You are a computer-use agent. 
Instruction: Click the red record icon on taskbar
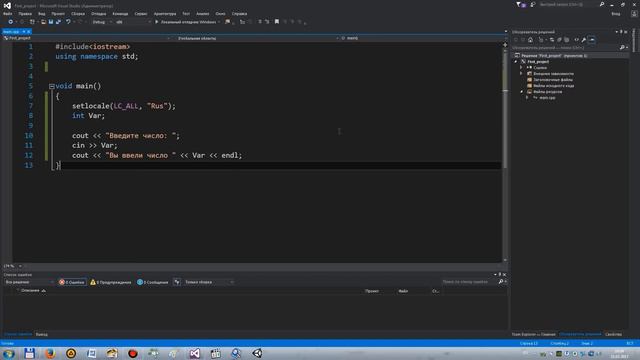coord(133,353)
